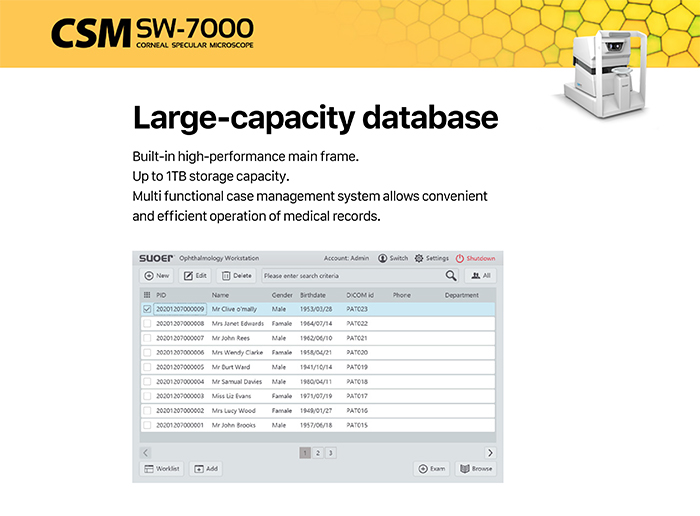Open Settings gear
The width and height of the screenshot is (700, 516).
click(x=432, y=258)
